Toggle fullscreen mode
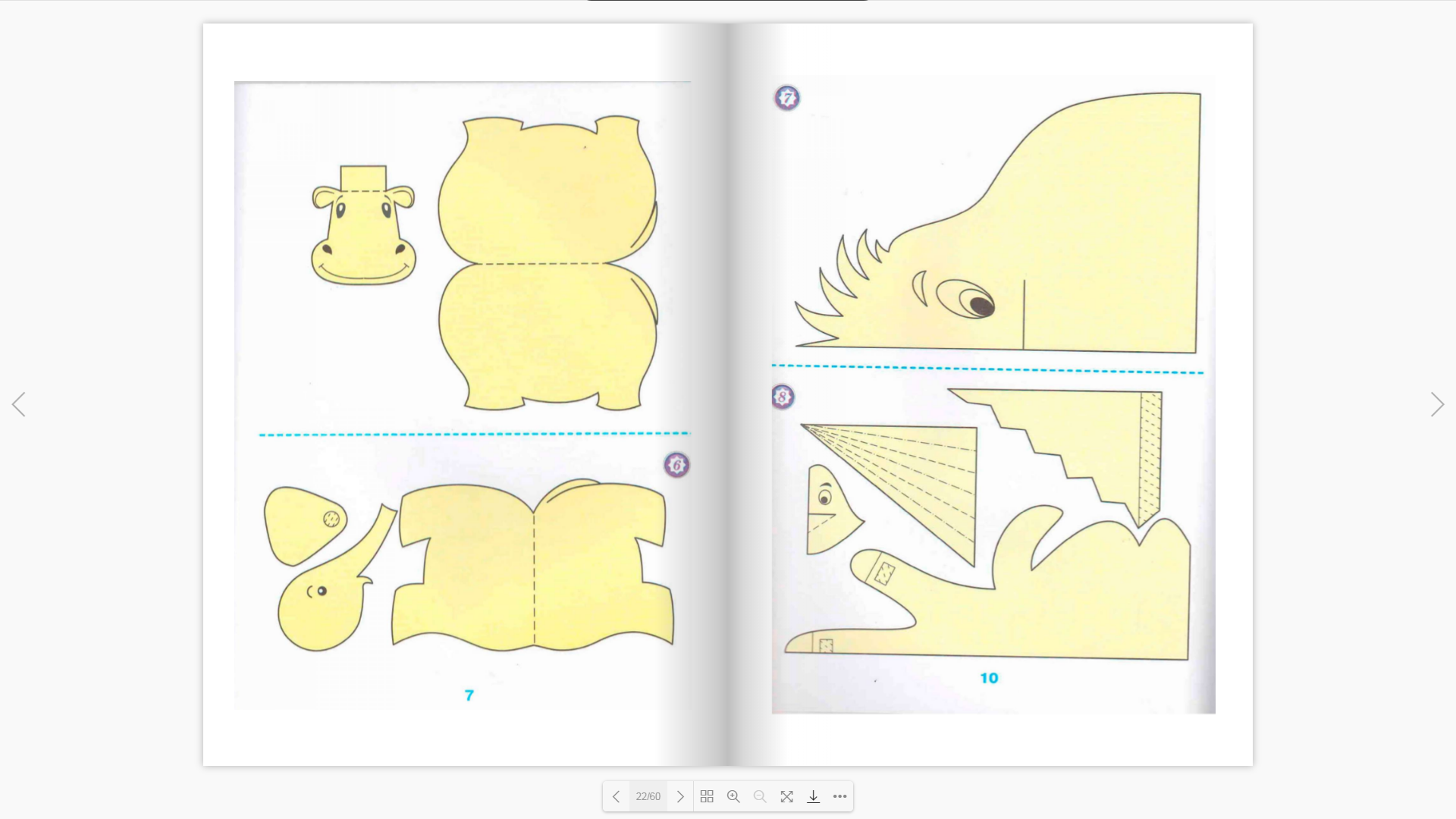1456x819 pixels. [x=786, y=796]
